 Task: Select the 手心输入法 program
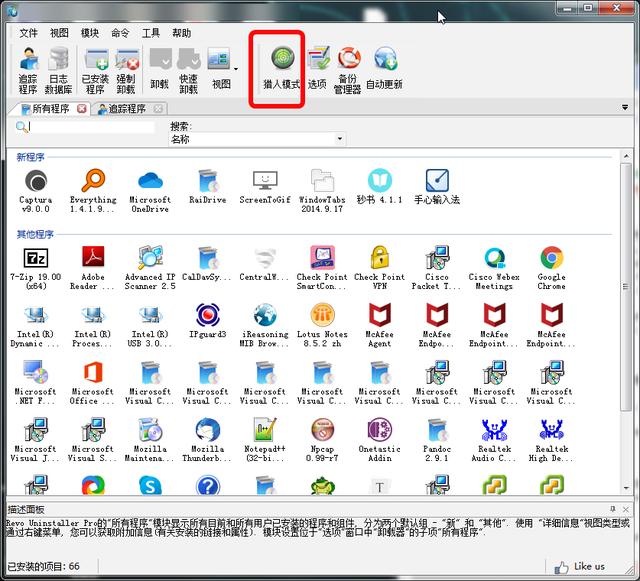click(437, 187)
